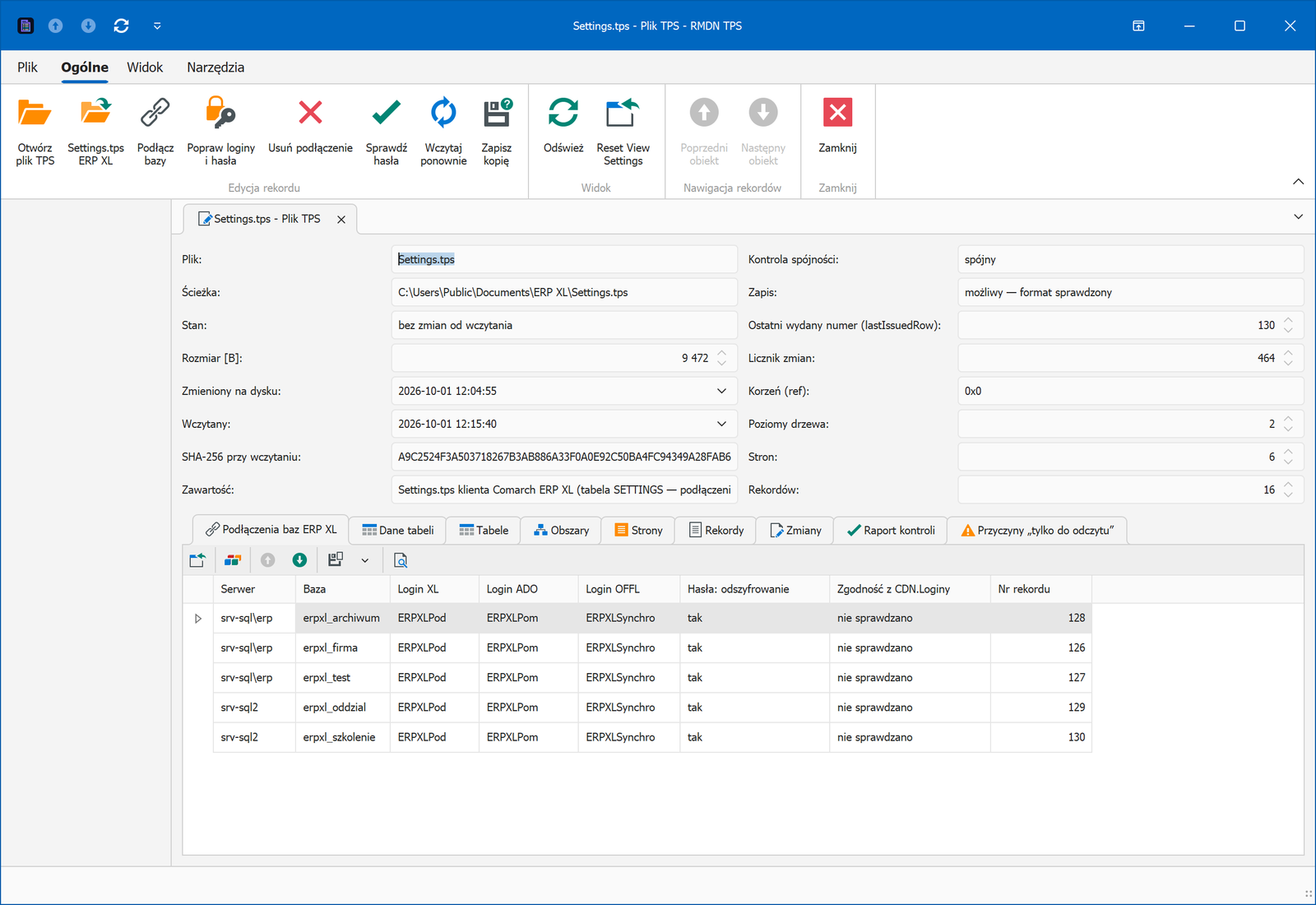
Task: Click into the Ścieżka path field
Action: coord(564,292)
